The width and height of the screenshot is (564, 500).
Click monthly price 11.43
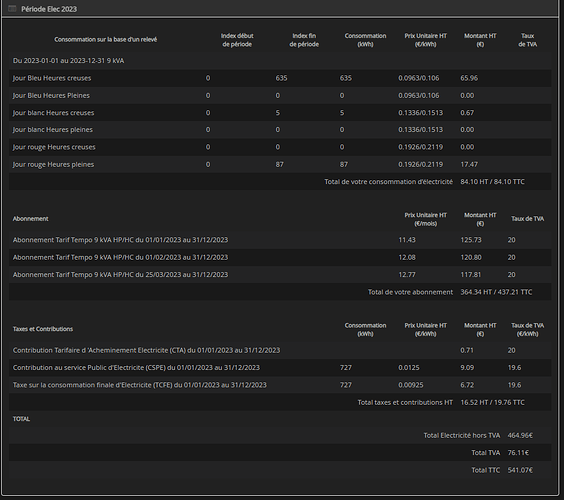coord(407,240)
